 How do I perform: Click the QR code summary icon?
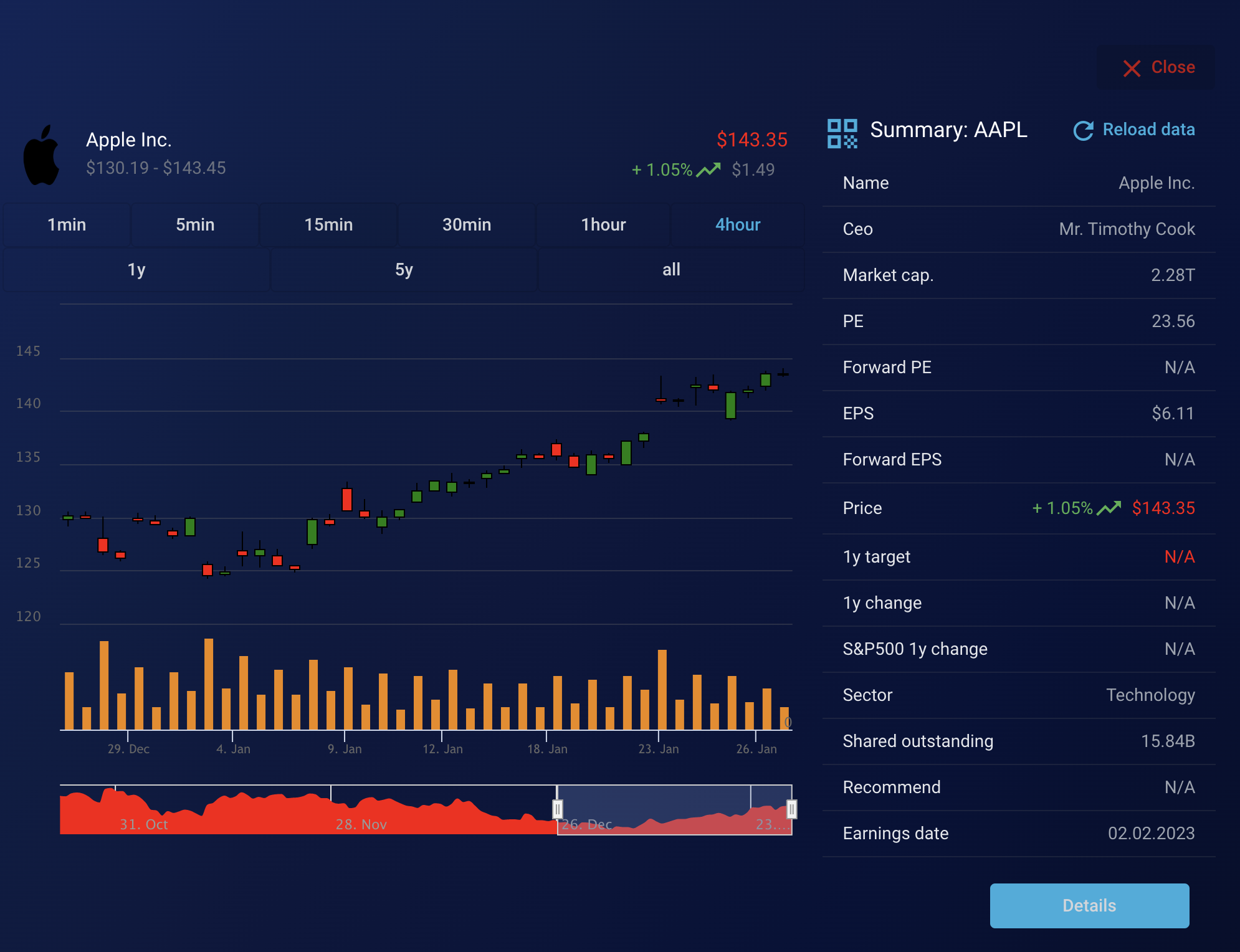point(842,133)
